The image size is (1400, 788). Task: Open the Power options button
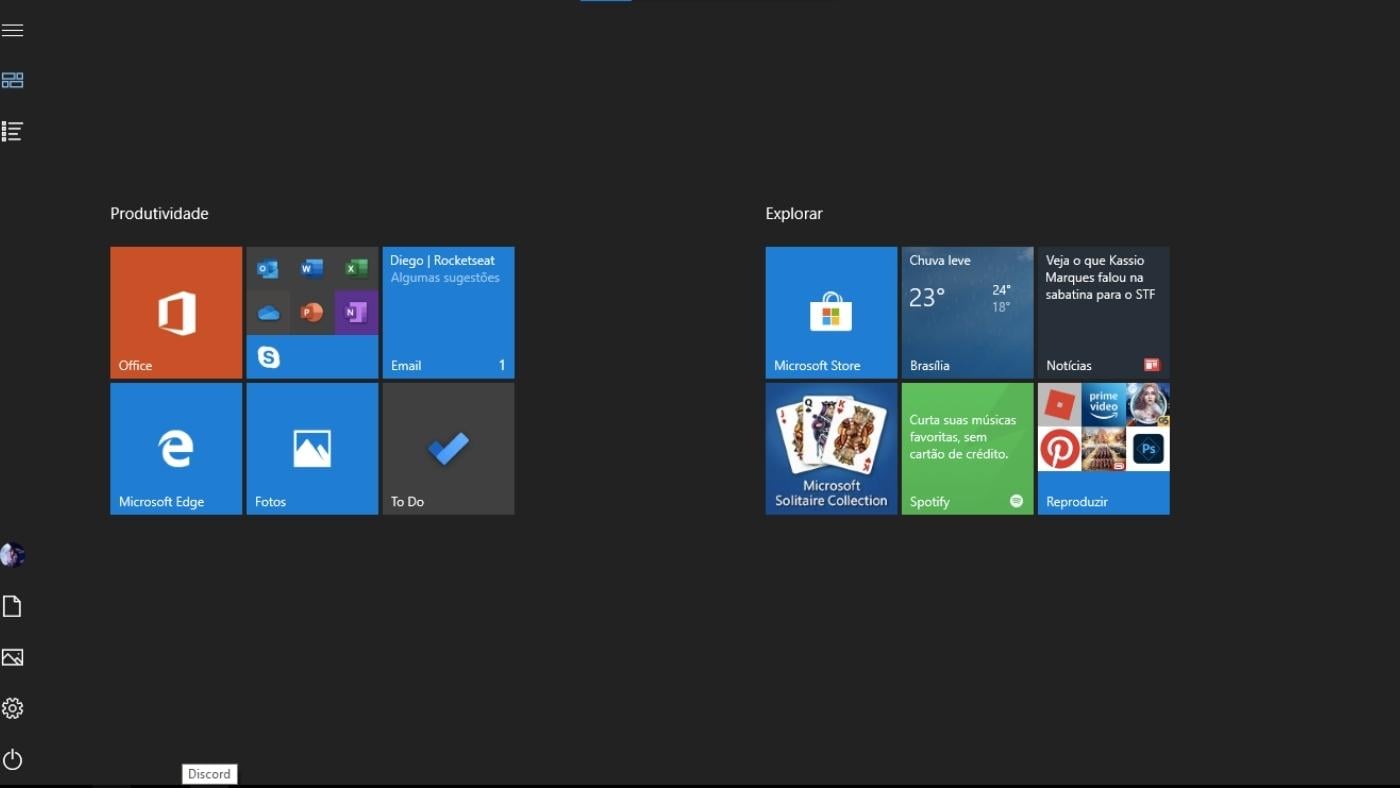12,760
